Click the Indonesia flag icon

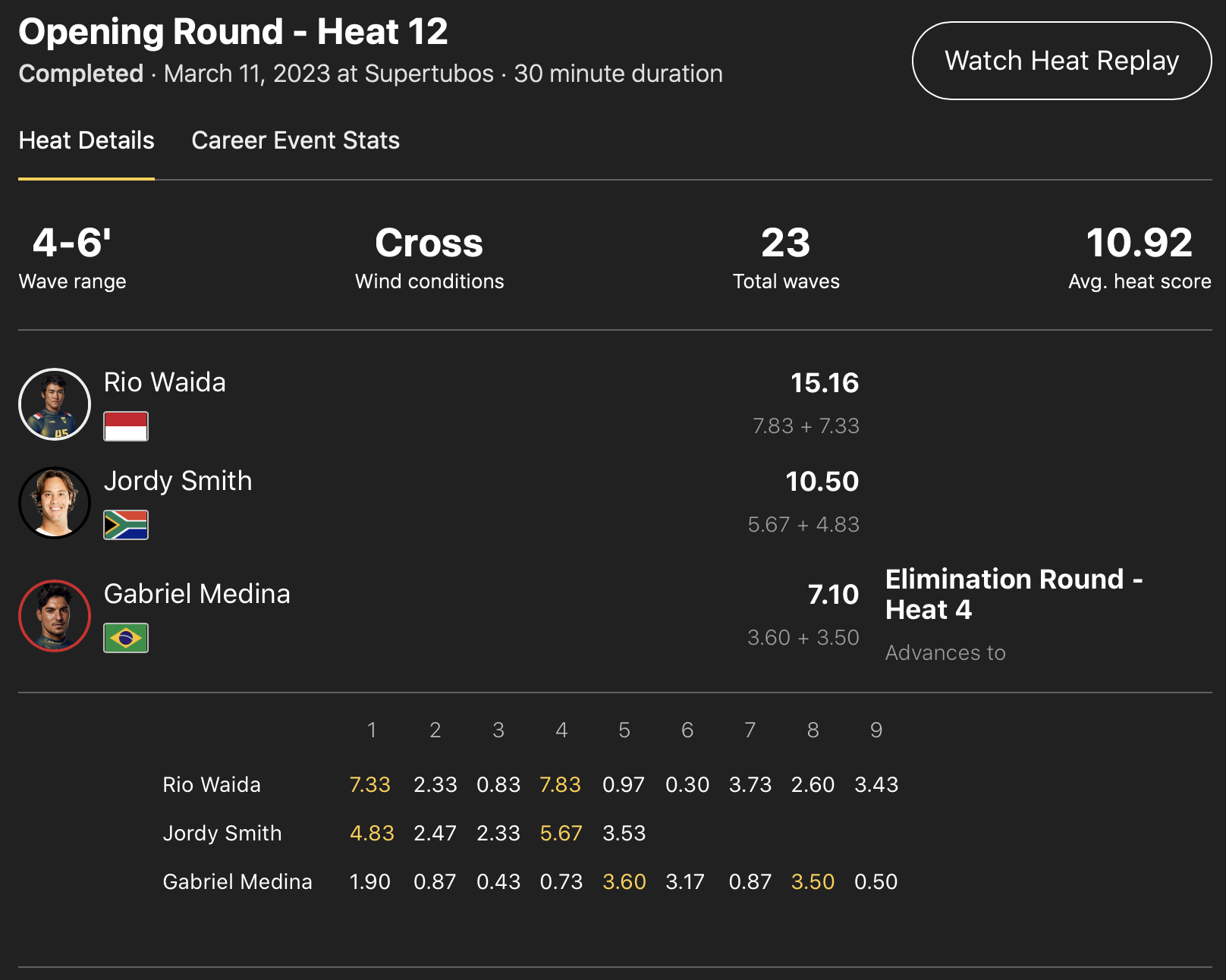tap(126, 426)
